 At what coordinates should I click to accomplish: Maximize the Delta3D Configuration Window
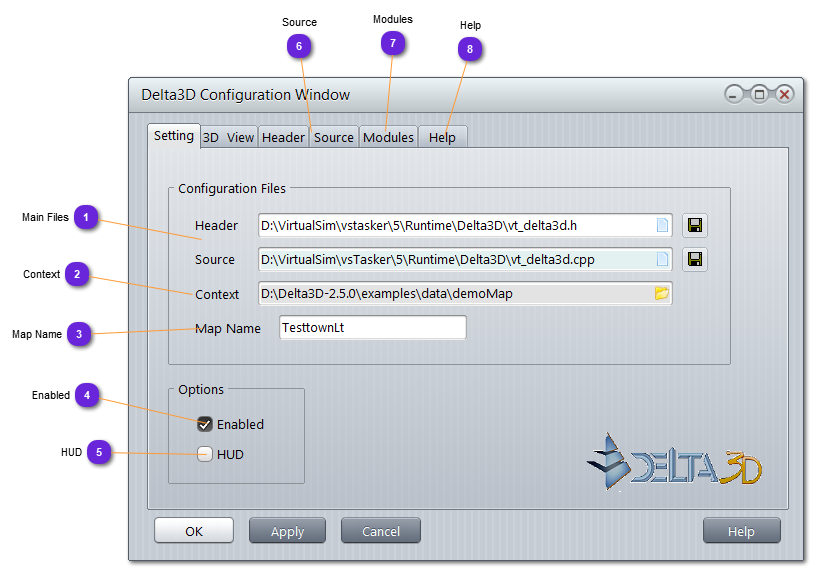759,95
